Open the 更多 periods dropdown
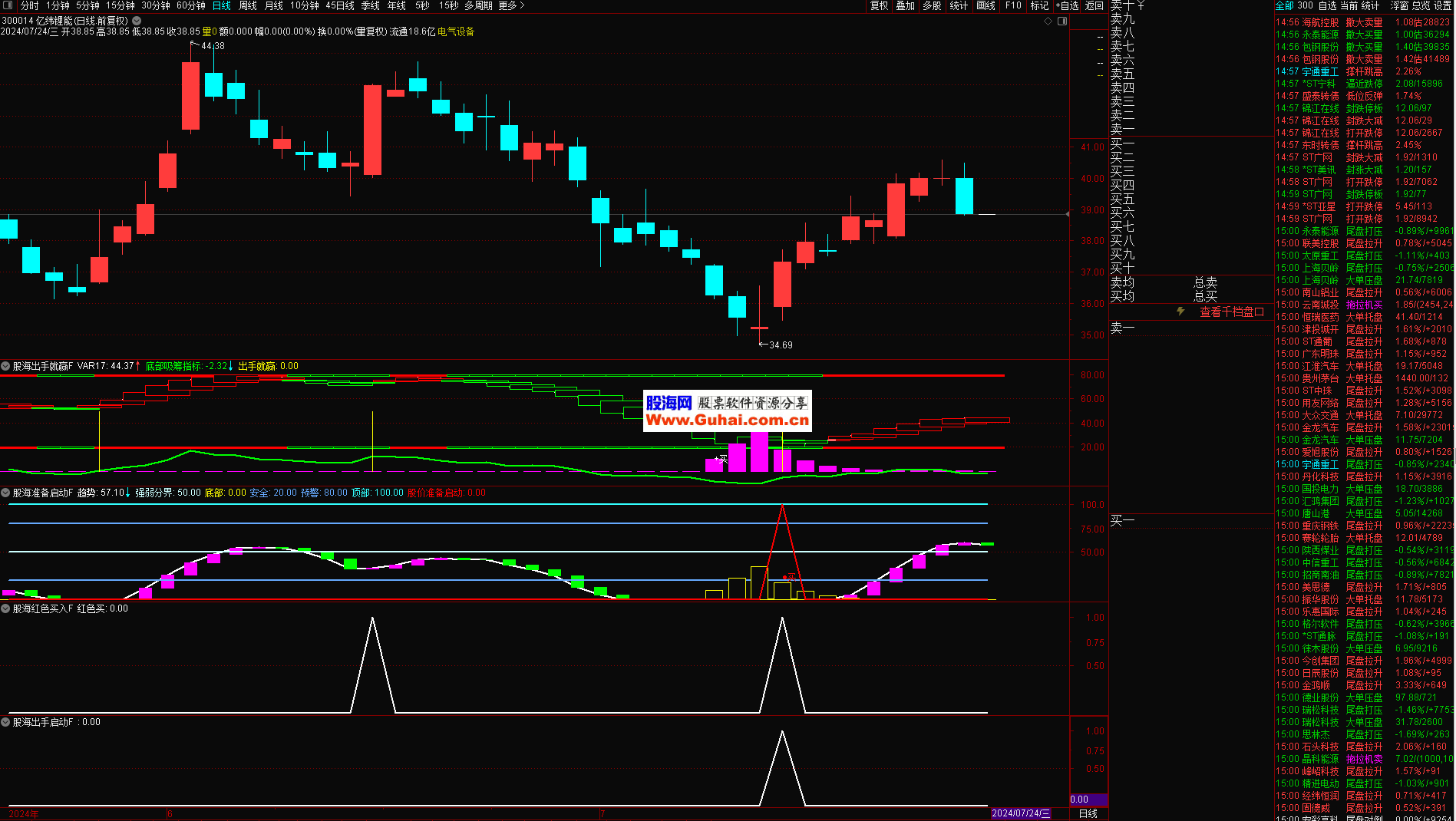Viewport: 1456px width, 821px height. (x=512, y=5)
